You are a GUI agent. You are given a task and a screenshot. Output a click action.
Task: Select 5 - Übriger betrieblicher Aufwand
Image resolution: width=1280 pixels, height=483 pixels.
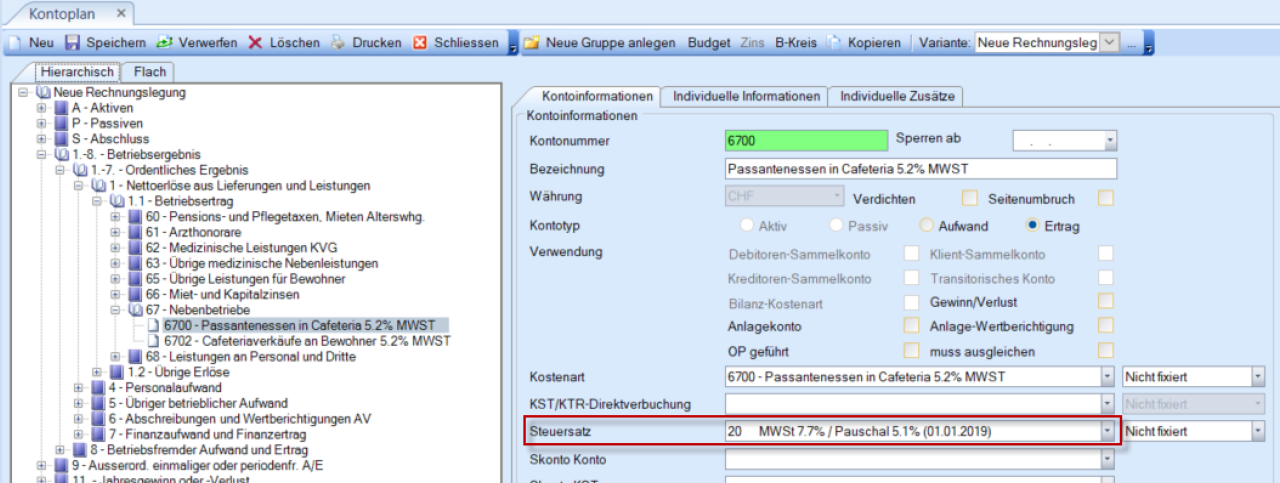[x=198, y=403]
